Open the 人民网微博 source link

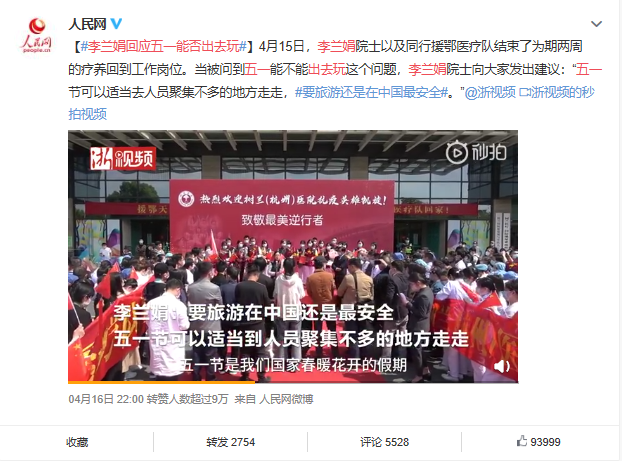click(286, 399)
